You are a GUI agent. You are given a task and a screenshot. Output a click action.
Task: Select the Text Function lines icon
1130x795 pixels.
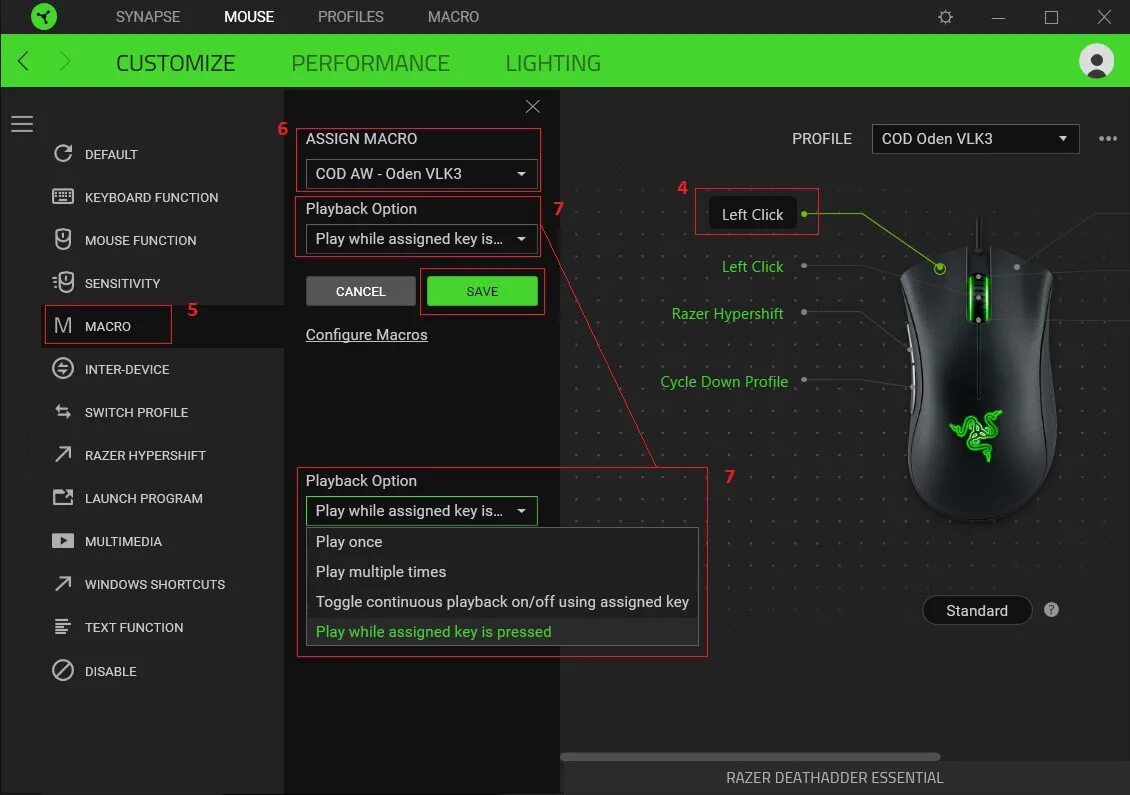[x=63, y=626]
